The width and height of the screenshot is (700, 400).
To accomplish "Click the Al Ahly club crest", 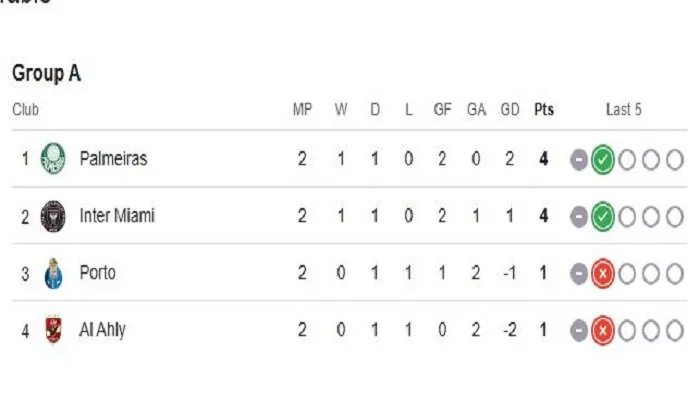I will pos(54,330).
